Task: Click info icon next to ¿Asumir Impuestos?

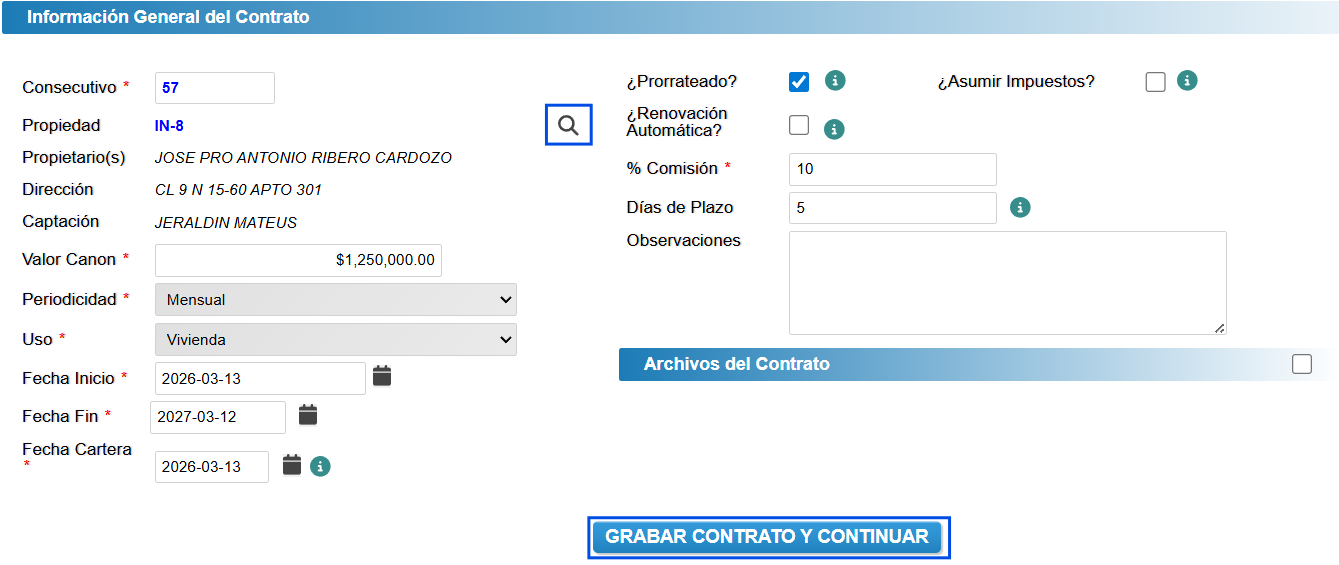Action: [x=1187, y=81]
